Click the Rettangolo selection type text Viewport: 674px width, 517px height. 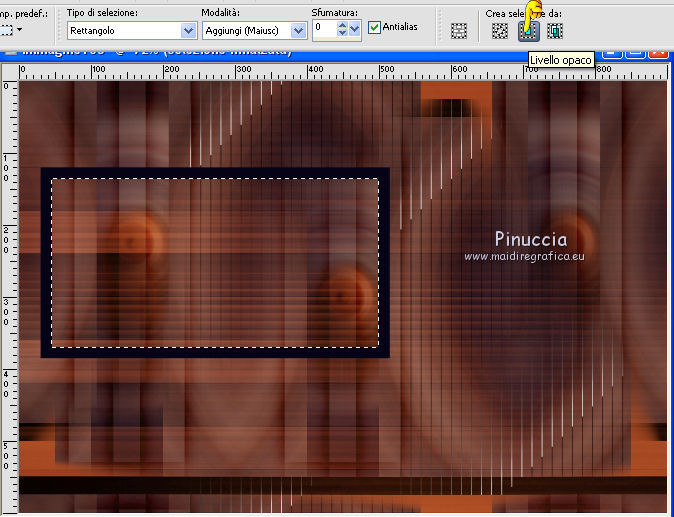tap(92, 31)
